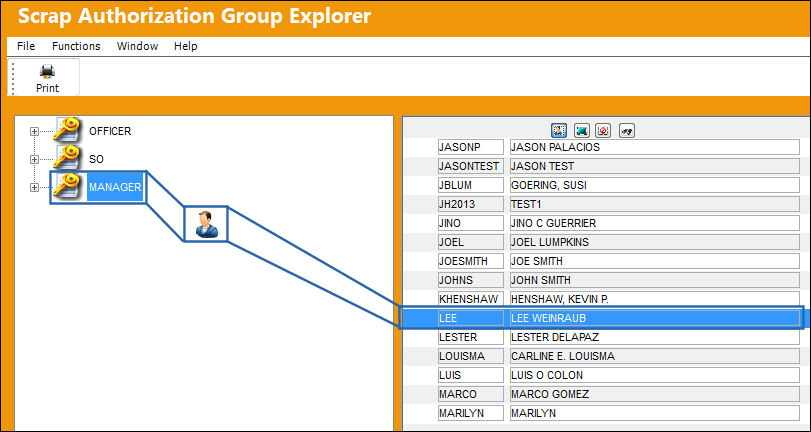Select the LEE WEINRAUB name cell

click(654, 318)
